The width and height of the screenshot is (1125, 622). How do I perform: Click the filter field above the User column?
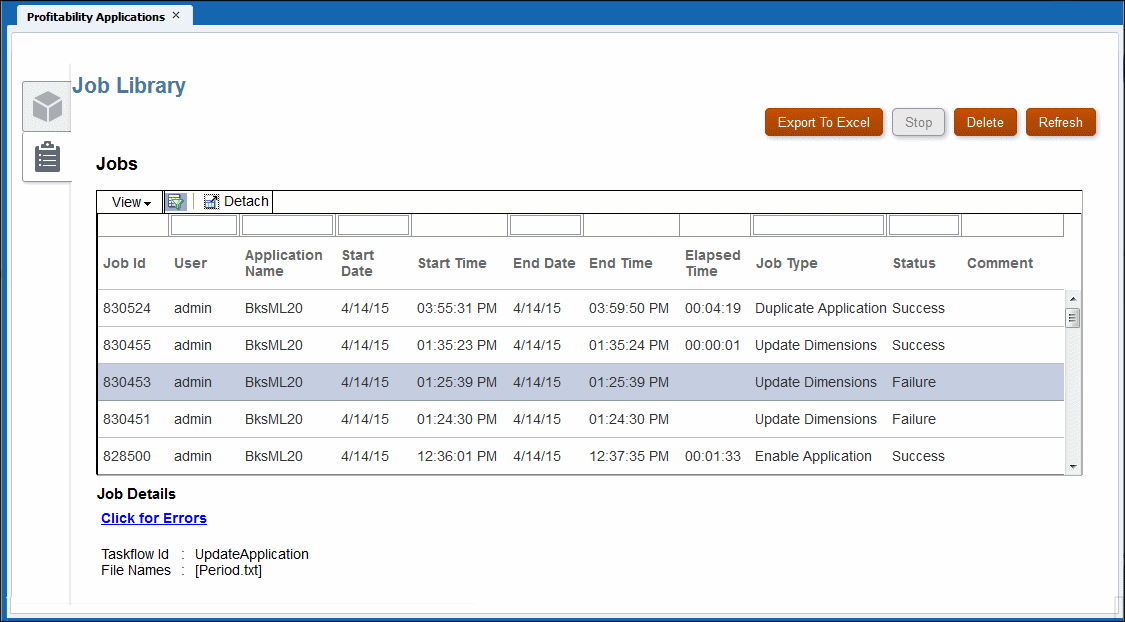click(x=203, y=224)
